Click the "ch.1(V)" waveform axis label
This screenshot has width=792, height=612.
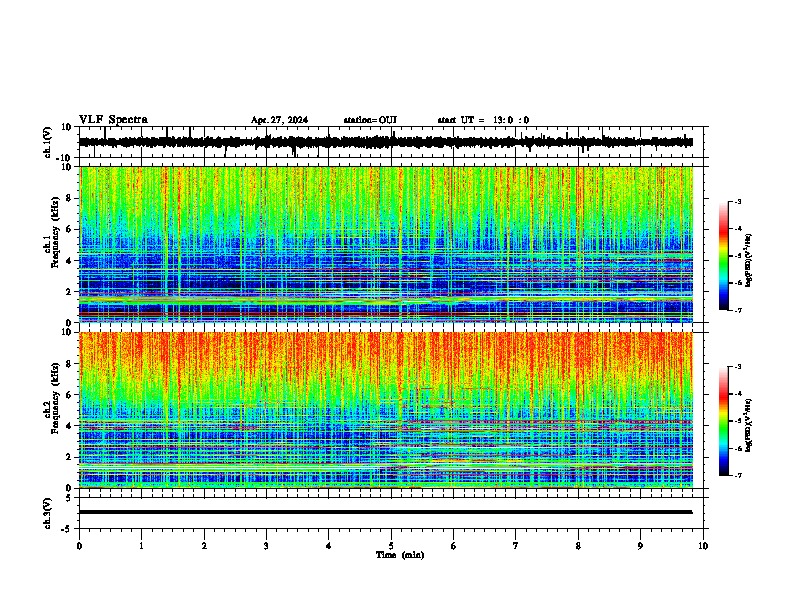(48, 142)
